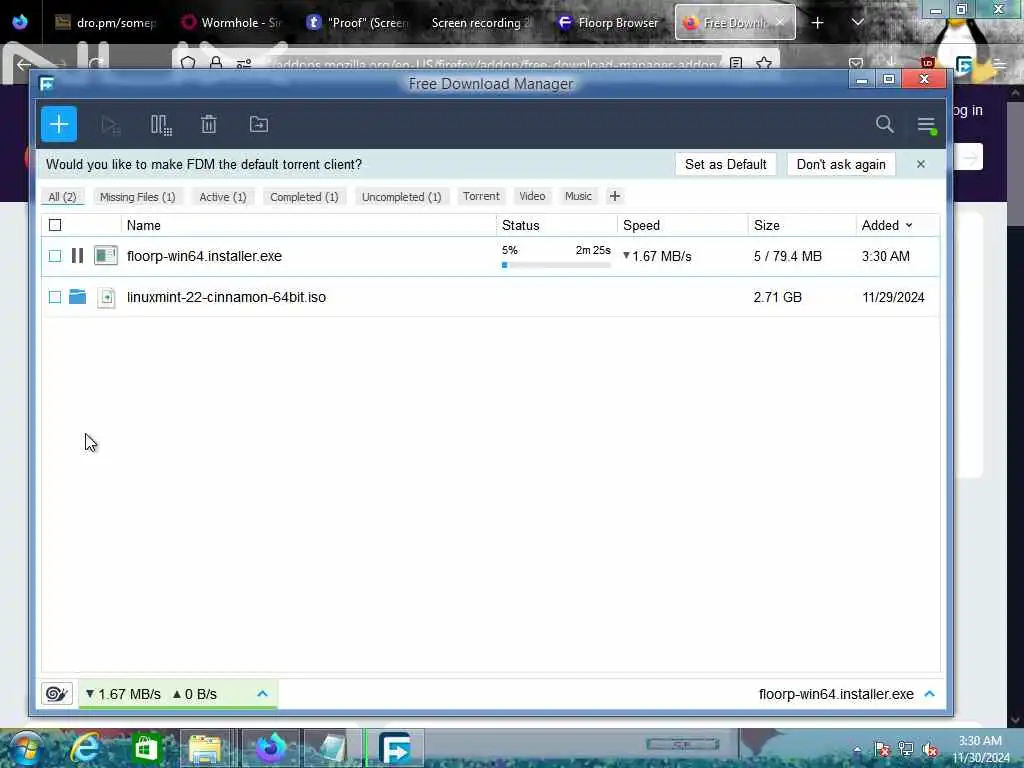This screenshot has width=1024, height=768.
Task: Filter by Missing Files (1)
Action: (x=138, y=197)
